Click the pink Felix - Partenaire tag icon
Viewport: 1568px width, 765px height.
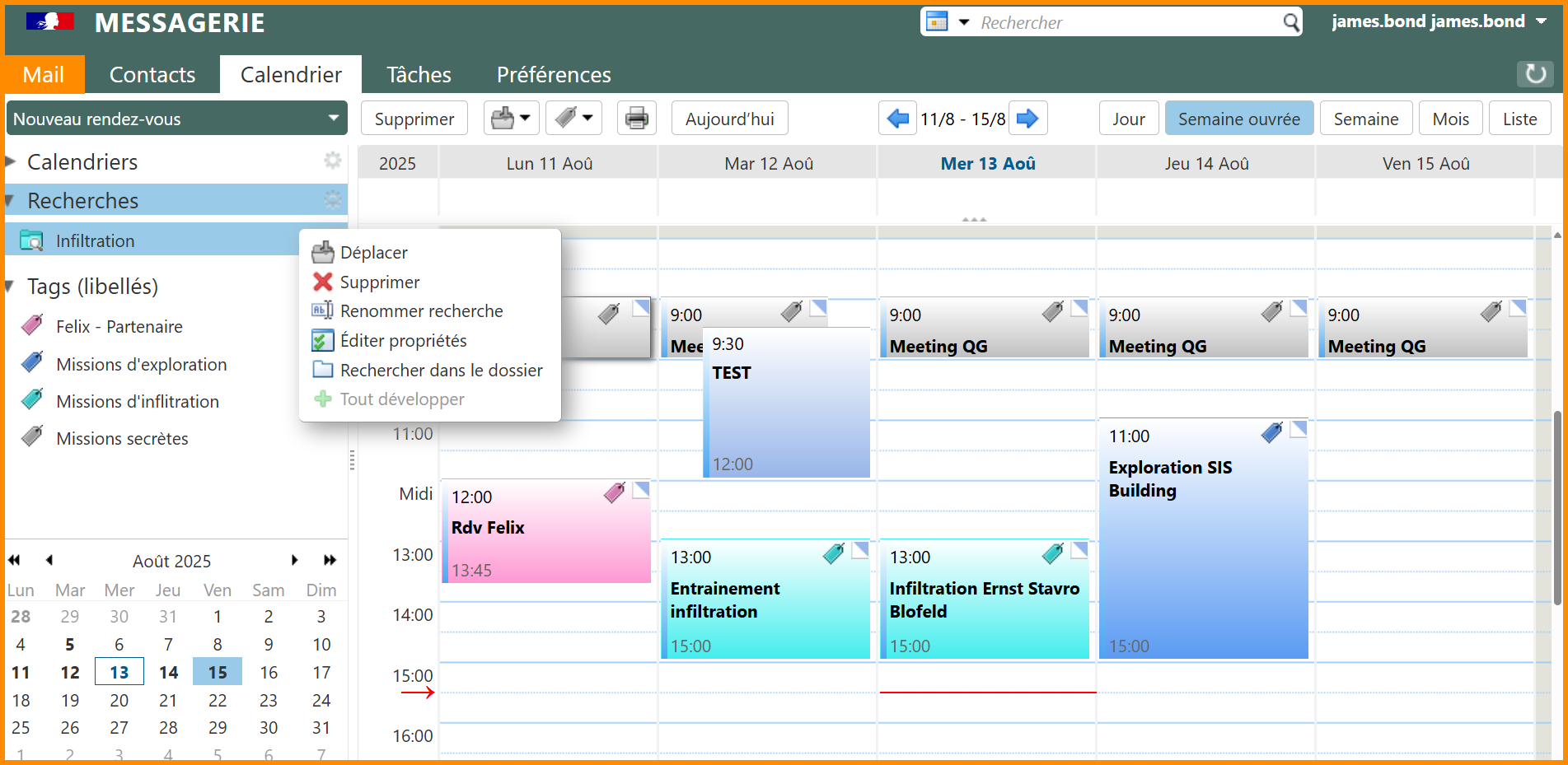(x=32, y=326)
